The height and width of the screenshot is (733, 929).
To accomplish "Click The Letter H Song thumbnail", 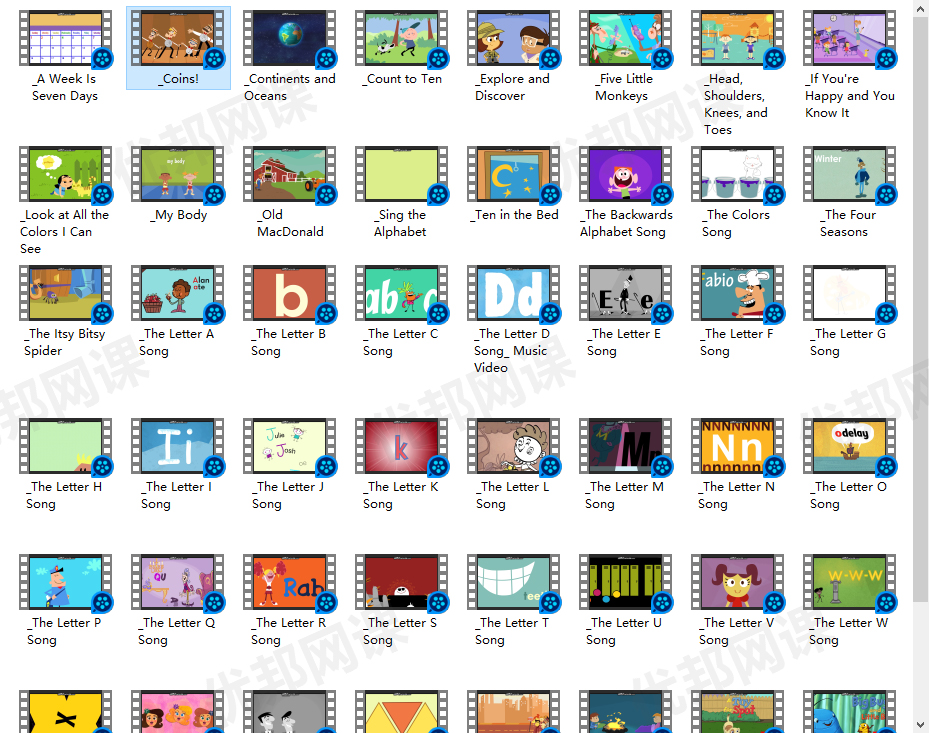I will tap(66, 446).
